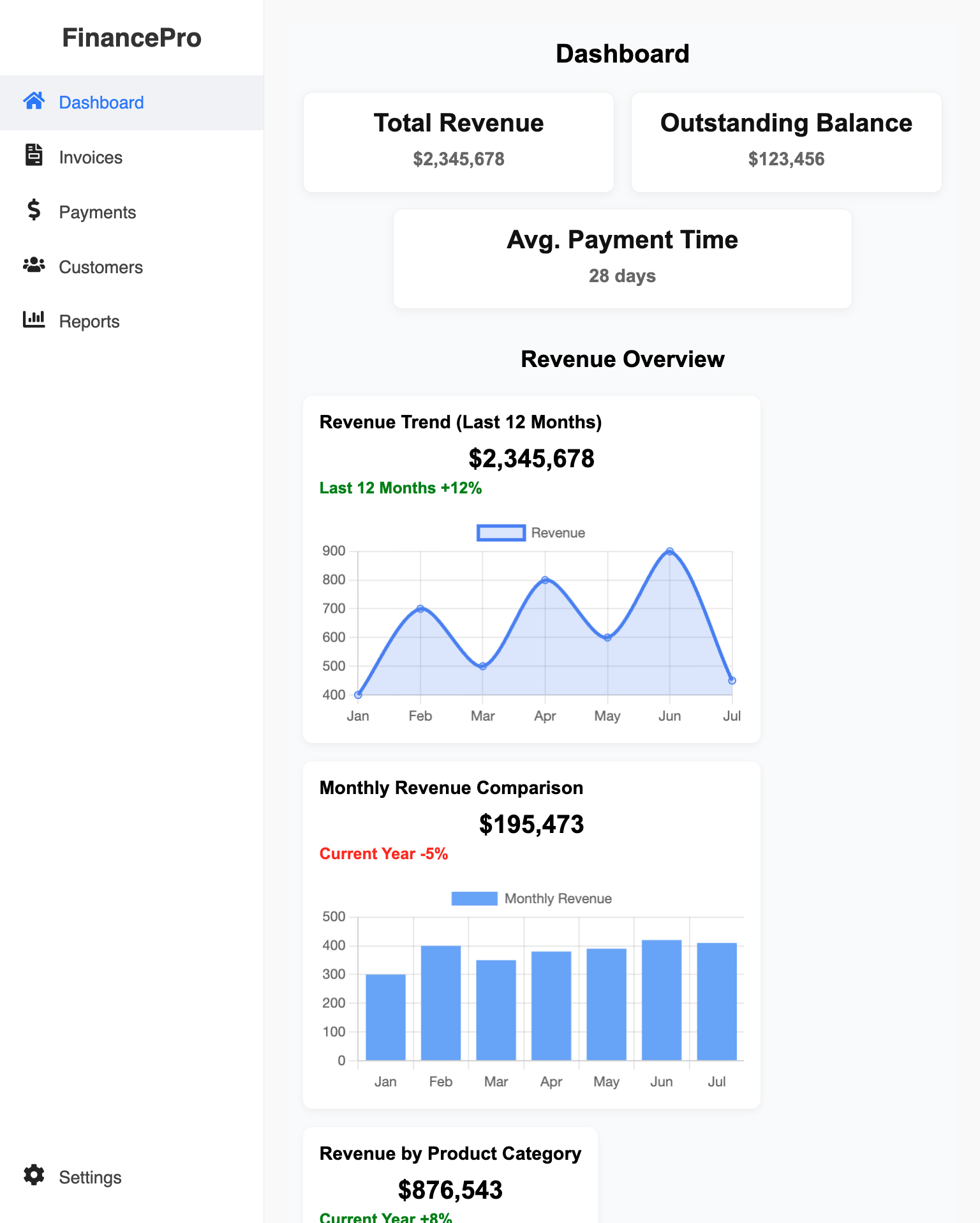Open Settings from the sidebar
This screenshot has width=980, height=1223.
pyautogui.click(x=90, y=1178)
